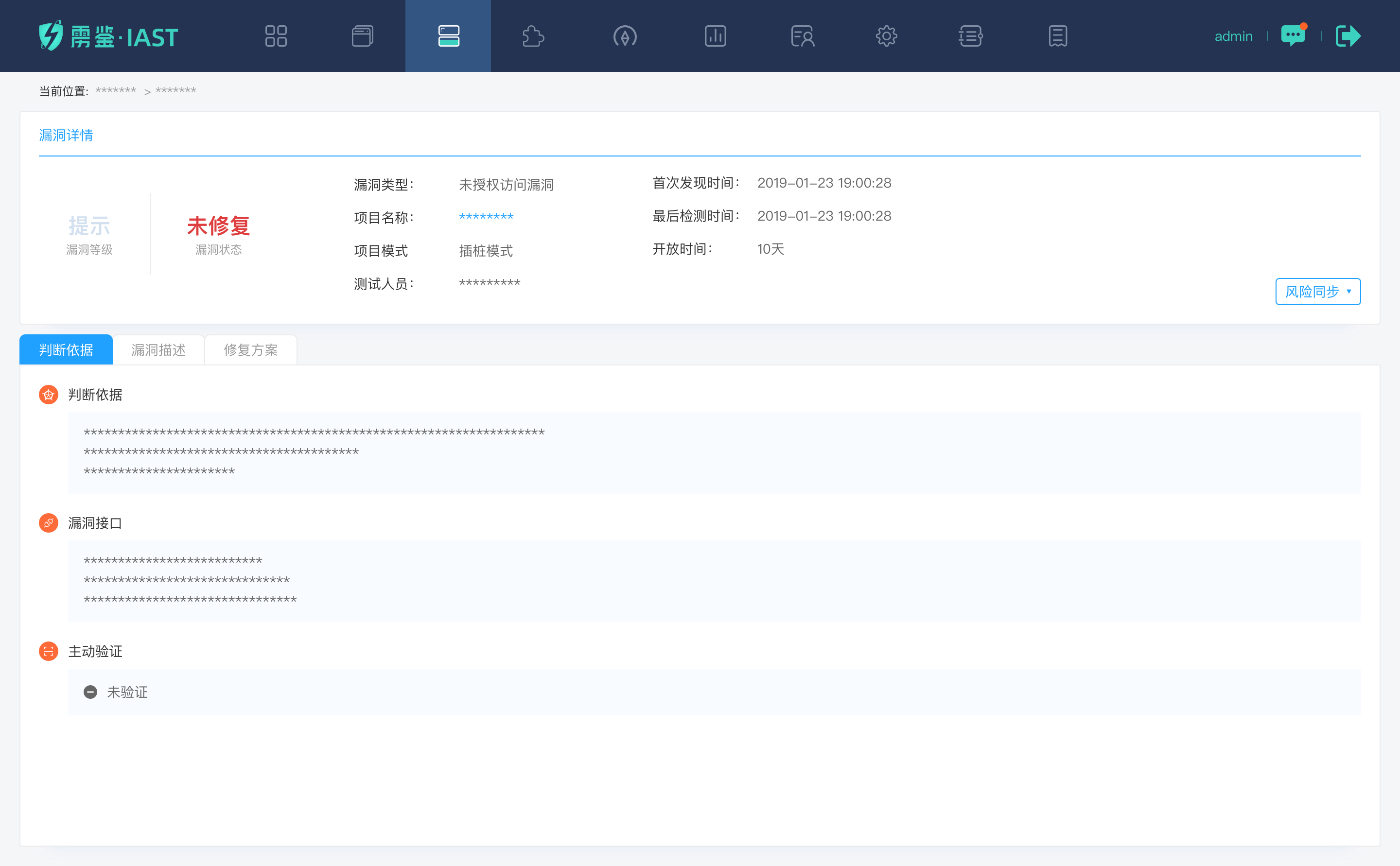Click the 首次发现时间 timestamp value

[824, 183]
